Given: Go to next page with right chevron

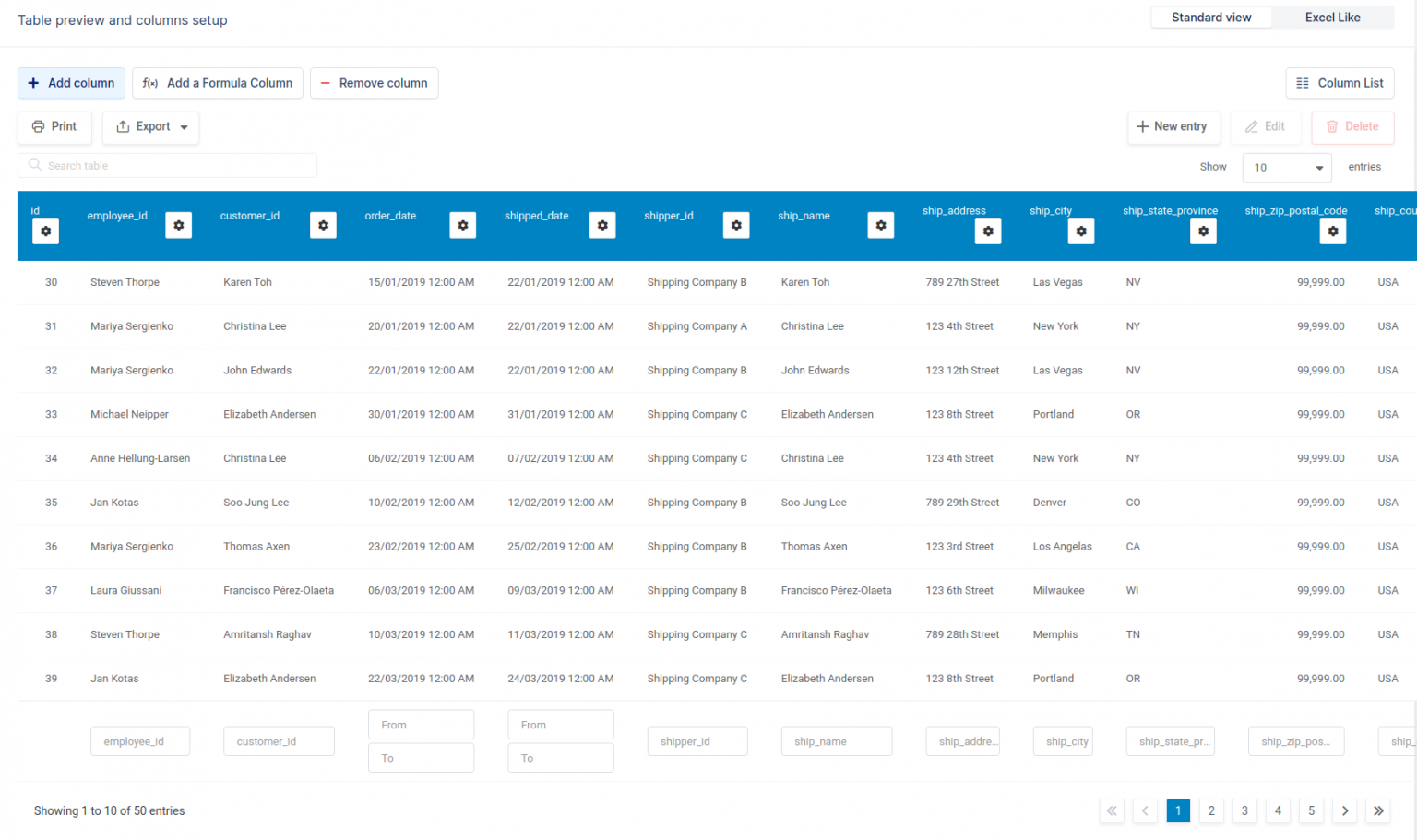Looking at the screenshot, I should point(1344,810).
